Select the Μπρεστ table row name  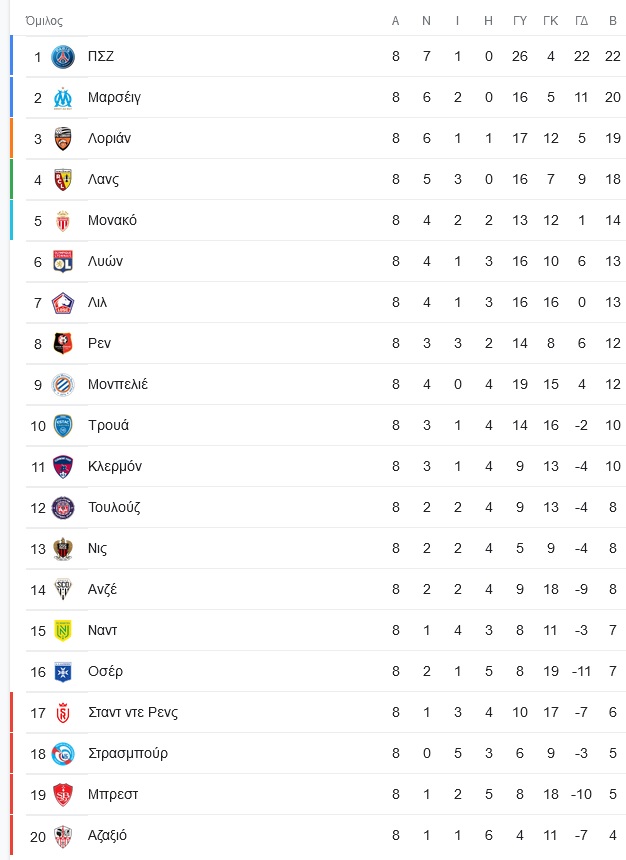pyautogui.click(x=113, y=795)
